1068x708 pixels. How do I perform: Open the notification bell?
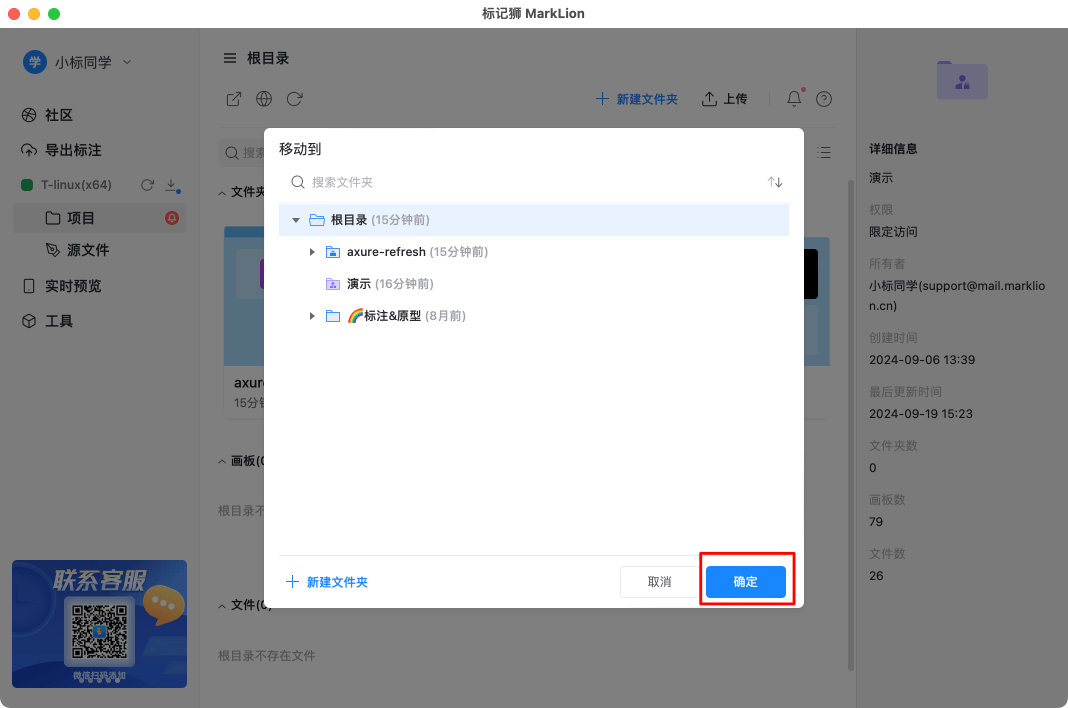(x=793, y=99)
